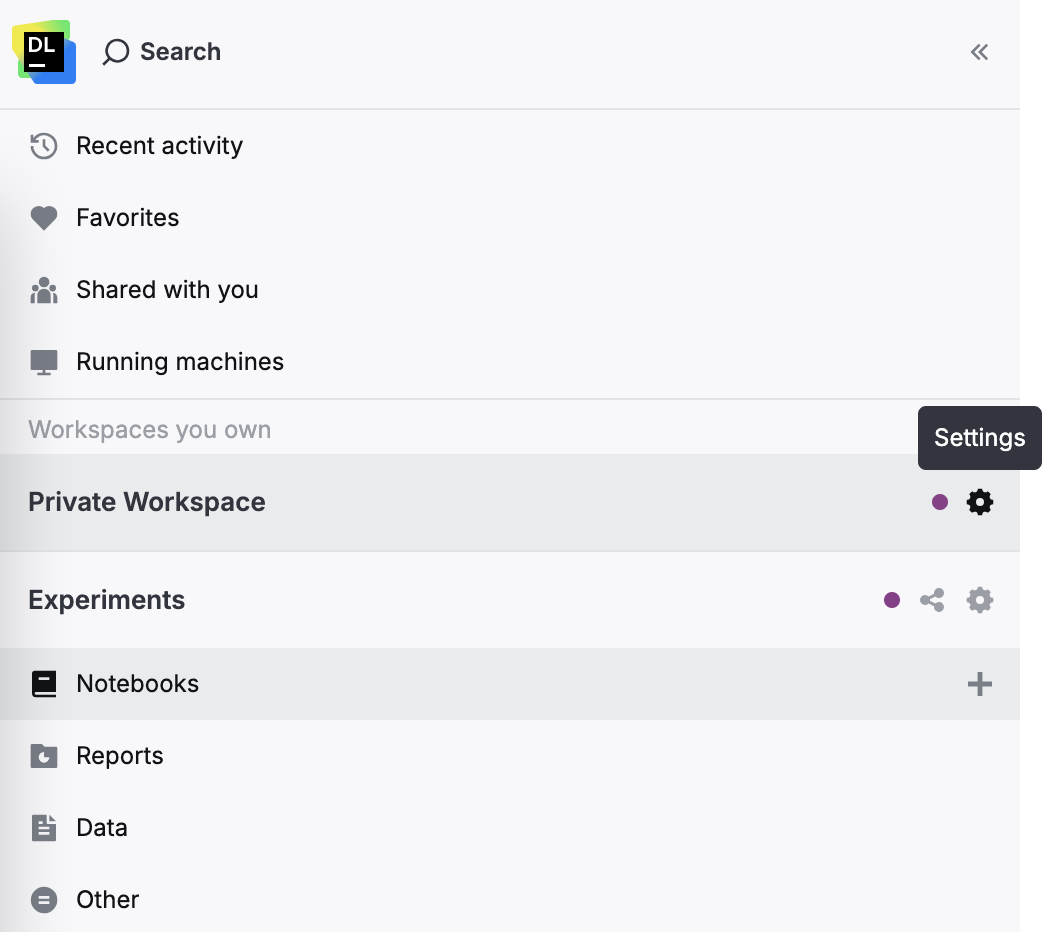Select the Notebooks book icon
The image size is (1042, 932).
44,684
